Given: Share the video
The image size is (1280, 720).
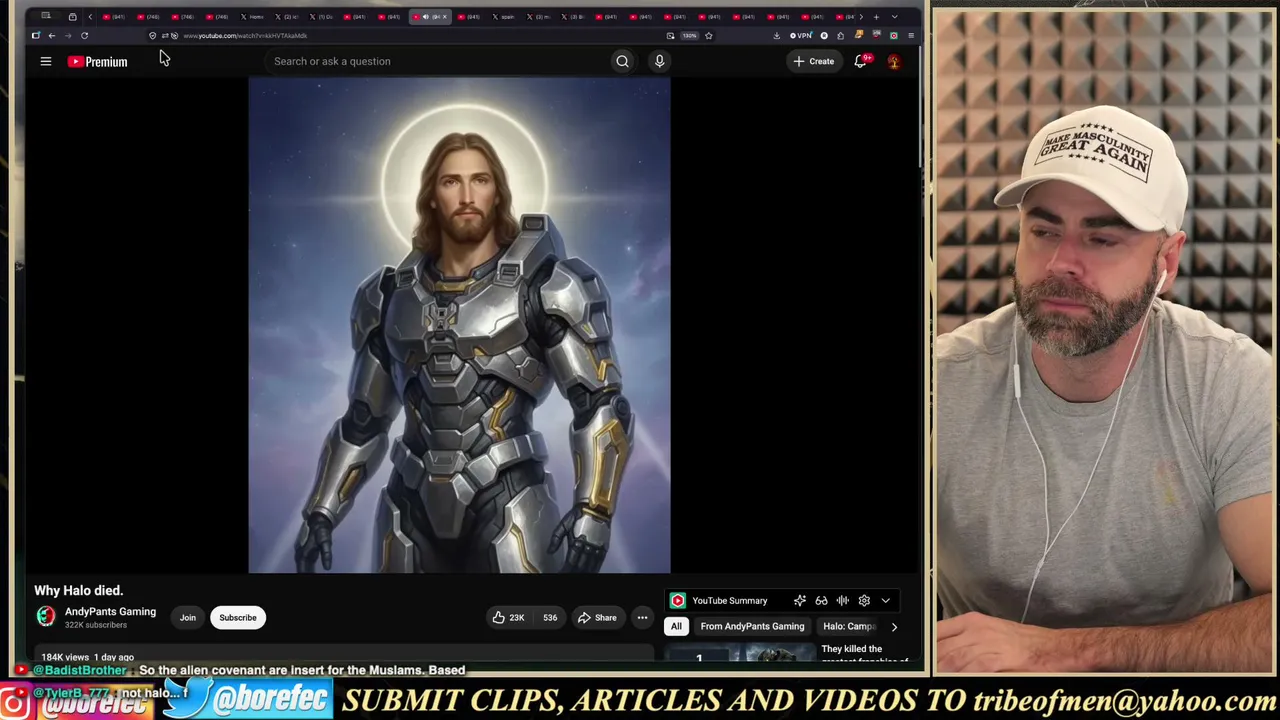Looking at the screenshot, I should [x=597, y=618].
